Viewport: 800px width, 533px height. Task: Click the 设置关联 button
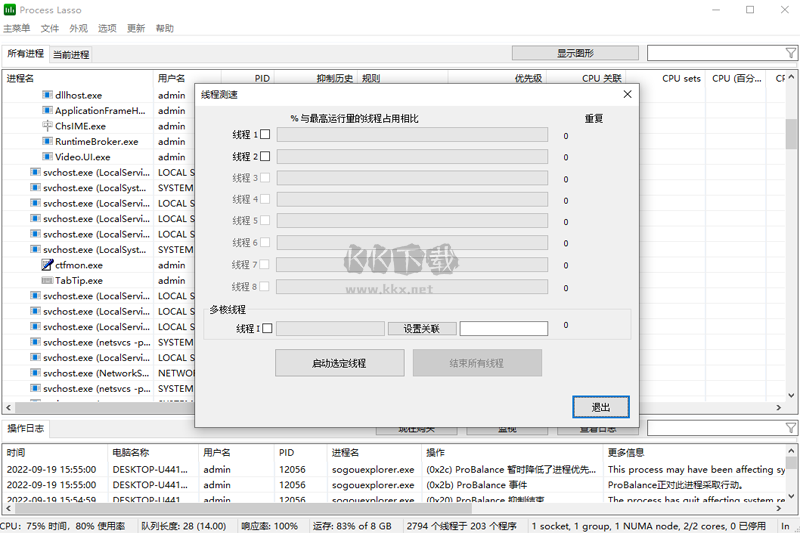click(x=421, y=328)
